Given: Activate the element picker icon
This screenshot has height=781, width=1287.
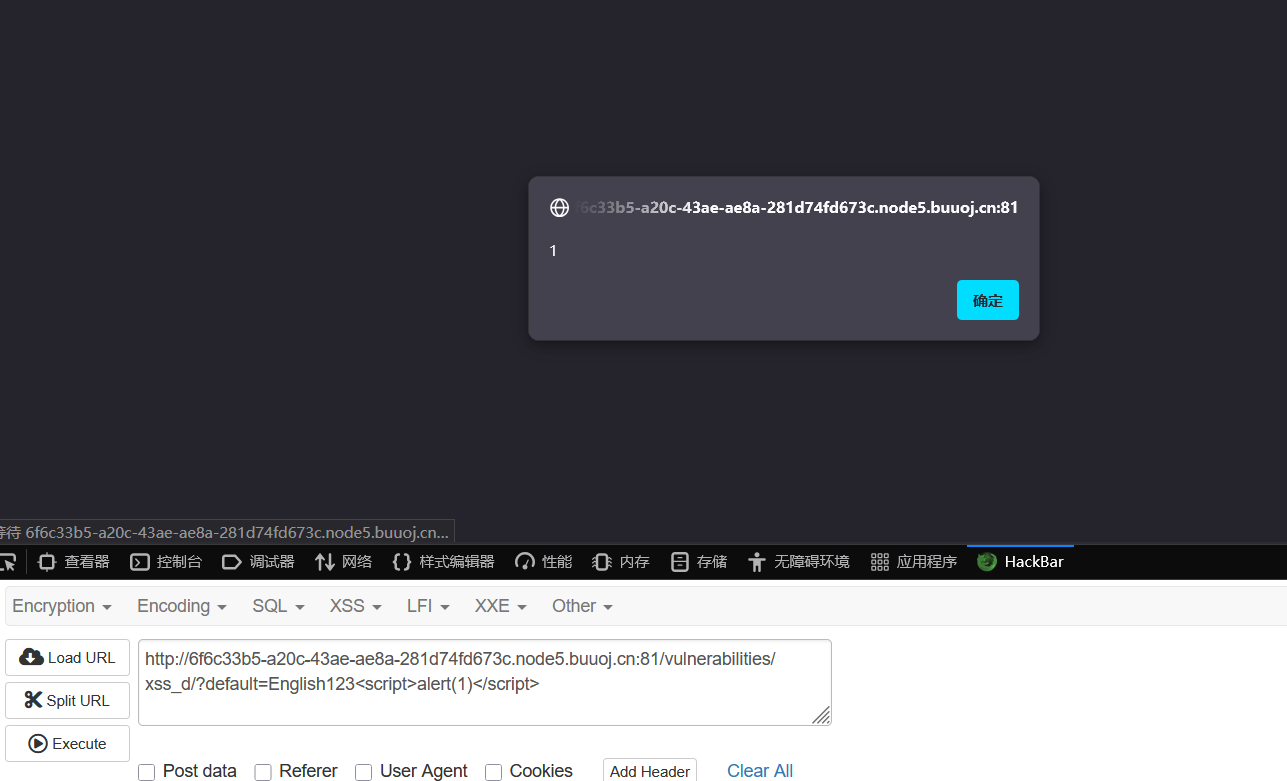Looking at the screenshot, I should click(8, 562).
